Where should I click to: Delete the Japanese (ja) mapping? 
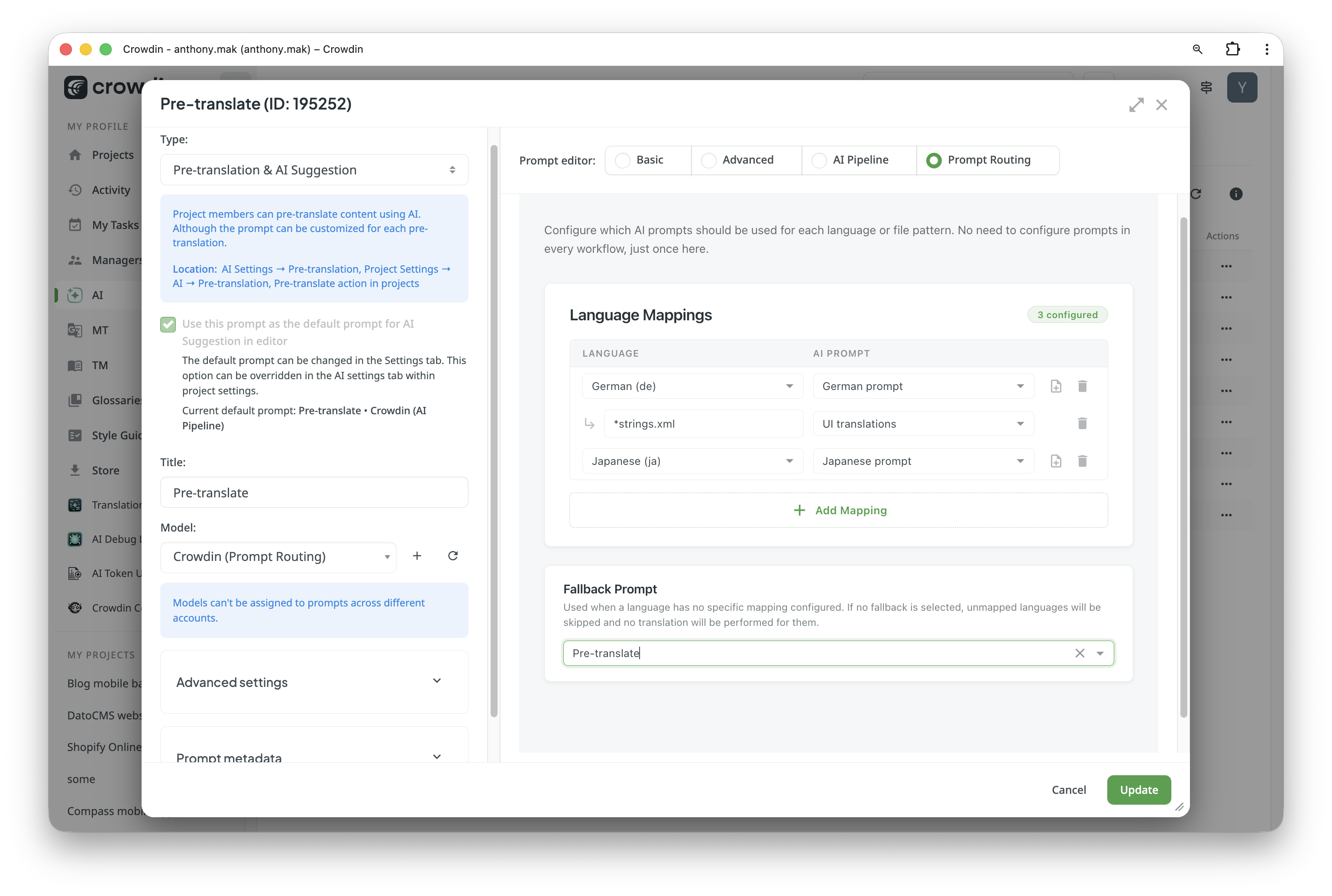tap(1082, 461)
